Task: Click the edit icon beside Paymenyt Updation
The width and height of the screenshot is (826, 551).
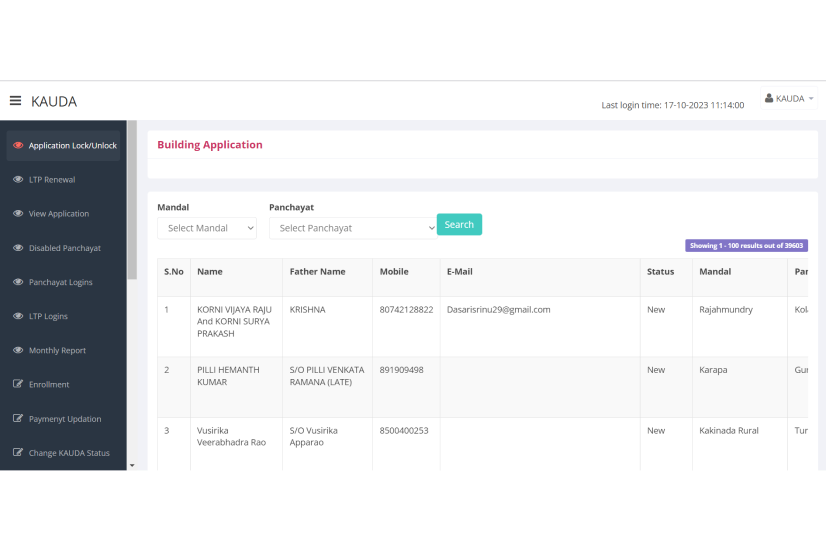Action: (18, 419)
